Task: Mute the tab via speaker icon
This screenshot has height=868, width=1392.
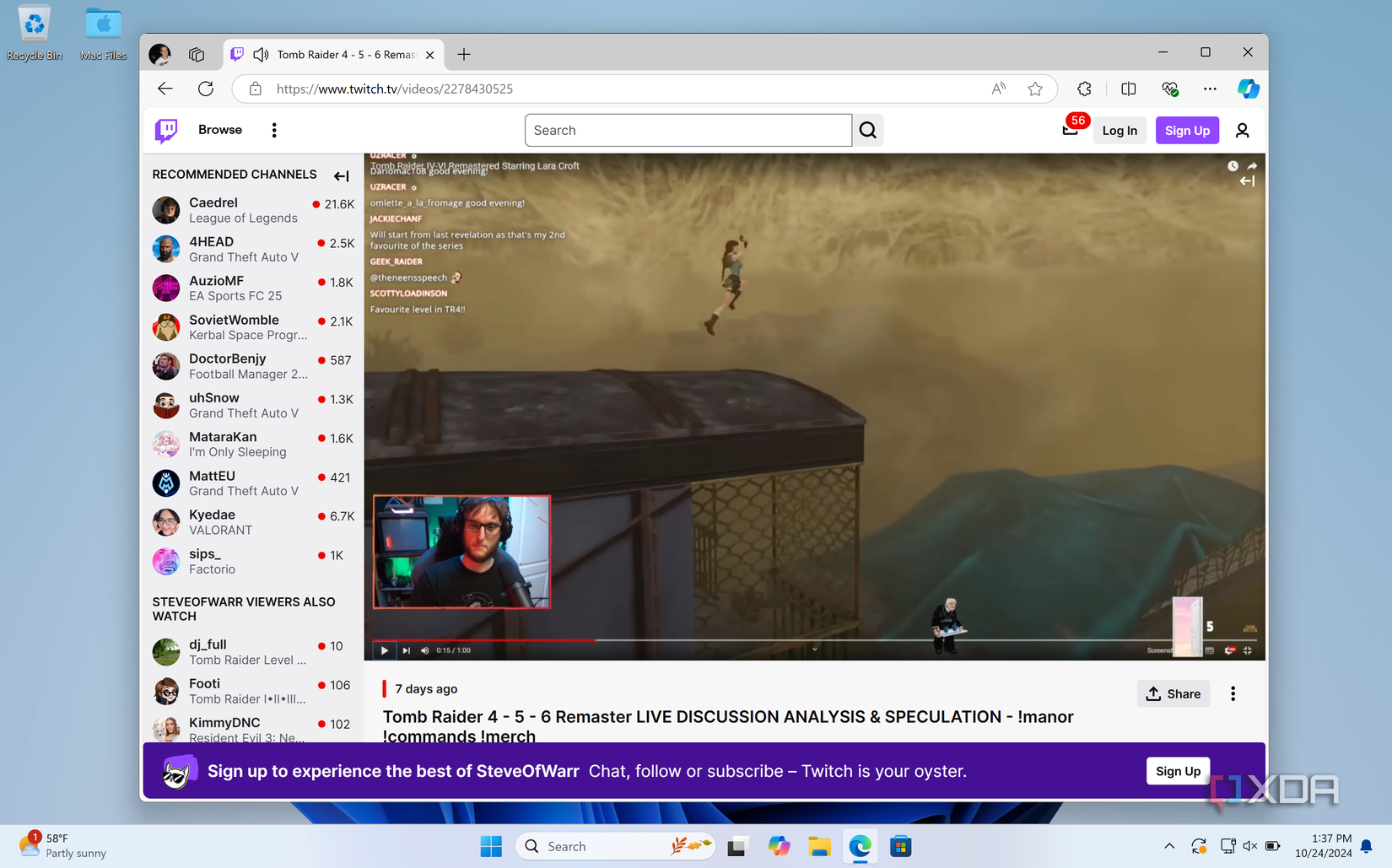Action: [262, 55]
